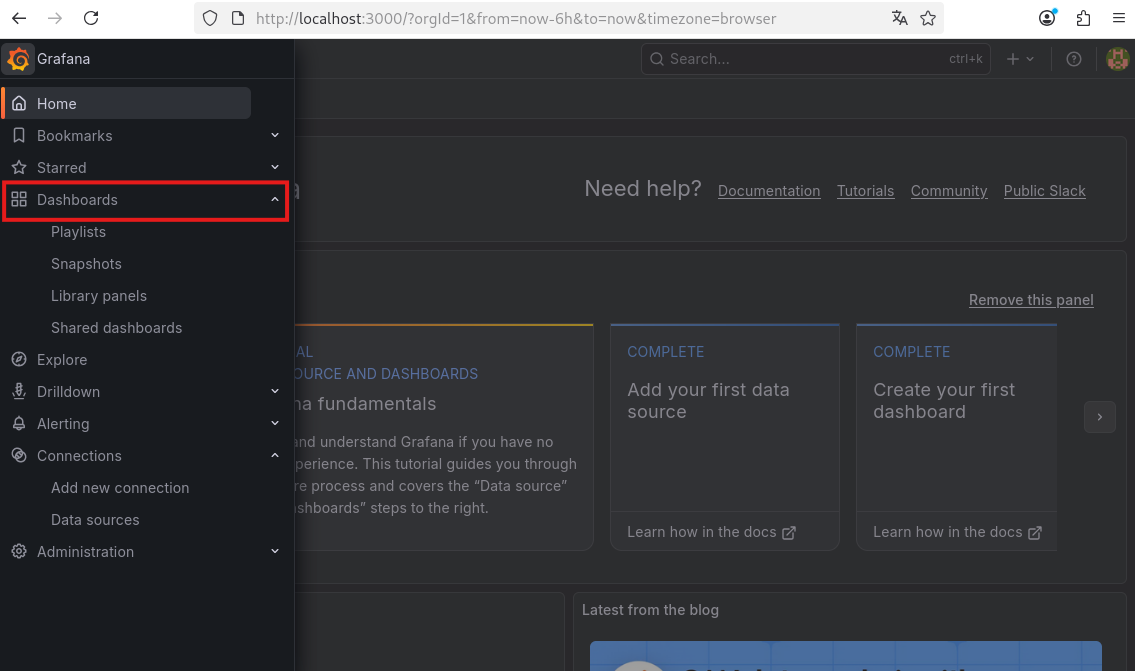Open Add your first data source card
Screen dimensions: 1135x671
pyautogui.click(x=725, y=436)
